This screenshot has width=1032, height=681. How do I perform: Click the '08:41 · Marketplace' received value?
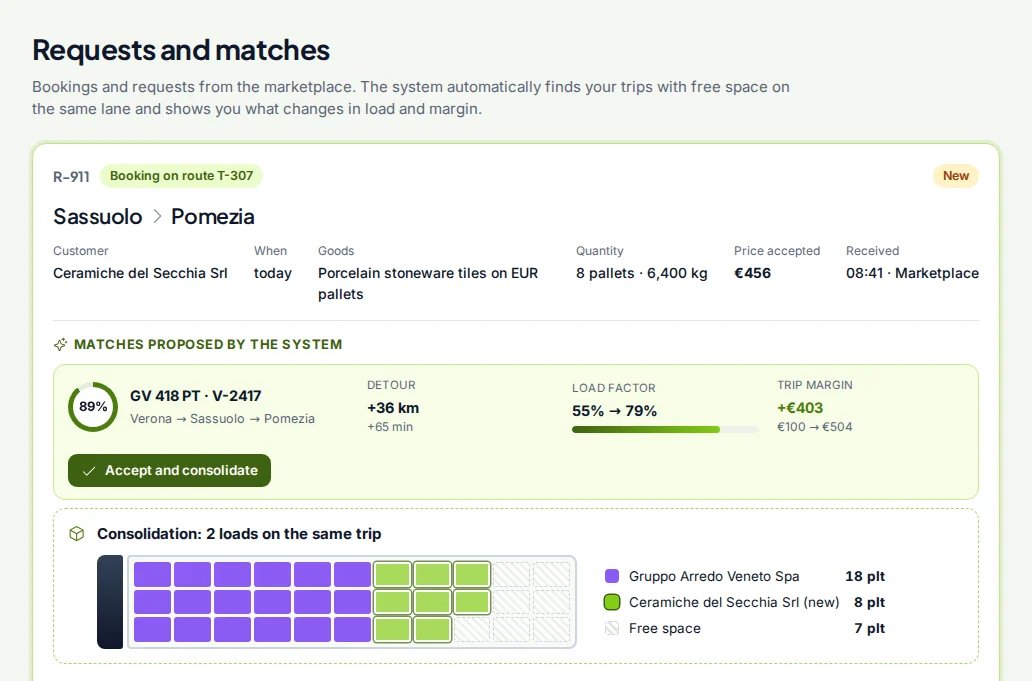[x=912, y=273]
